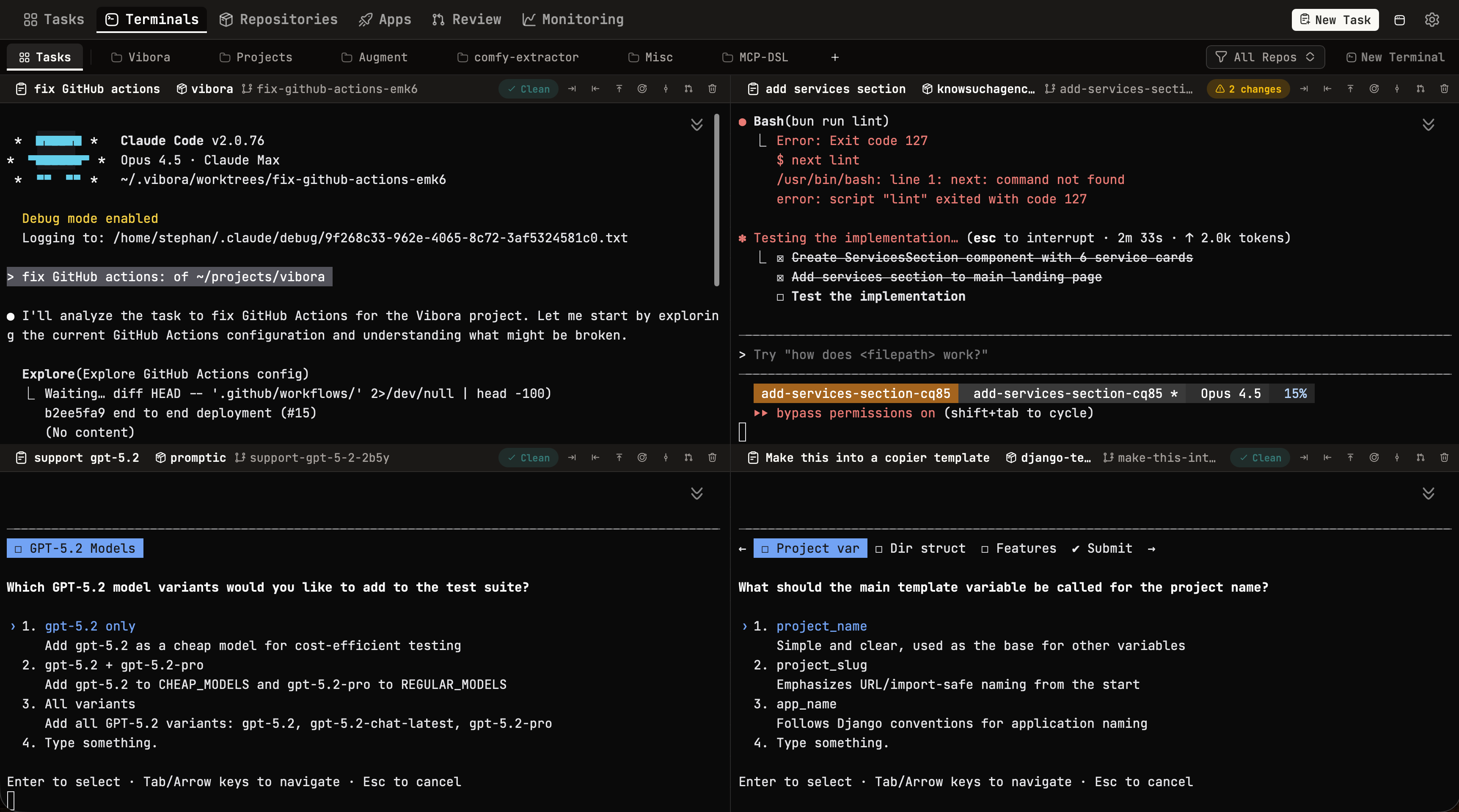Click the git commit icon in fix GitHub actions header
The width and height of the screenshot is (1459, 812).
[666, 89]
